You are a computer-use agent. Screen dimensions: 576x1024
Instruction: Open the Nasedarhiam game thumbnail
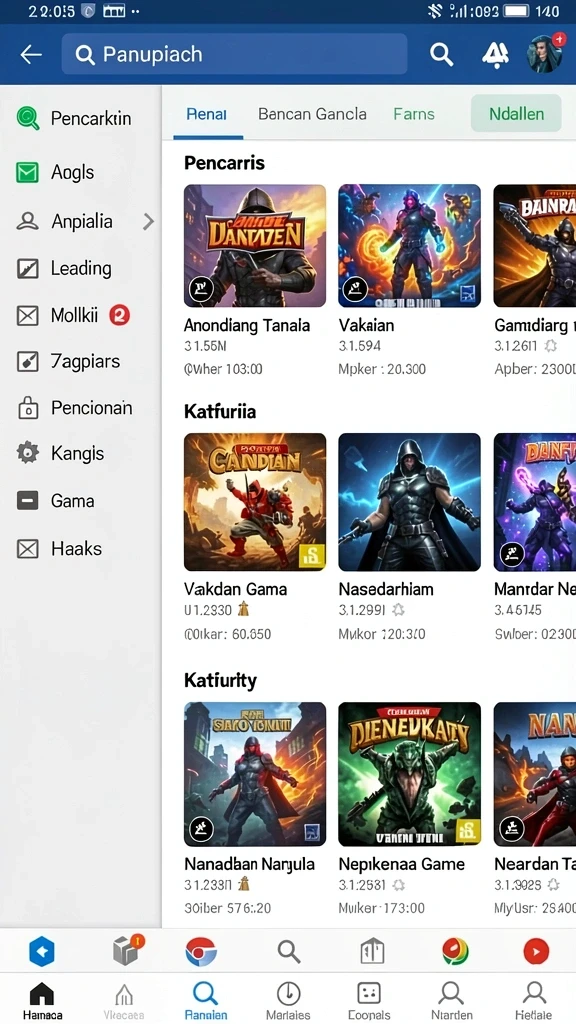[x=409, y=502]
